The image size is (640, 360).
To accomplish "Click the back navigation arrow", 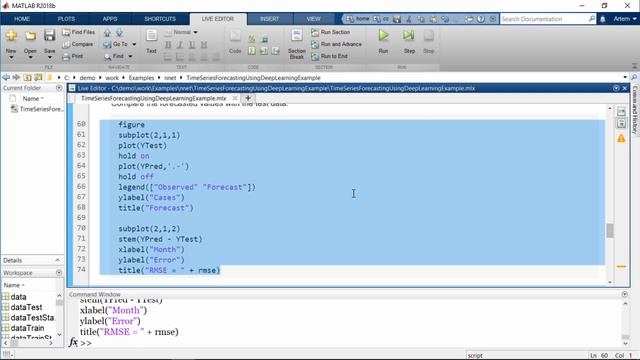I will pyautogui.click(x=6, y=78).
